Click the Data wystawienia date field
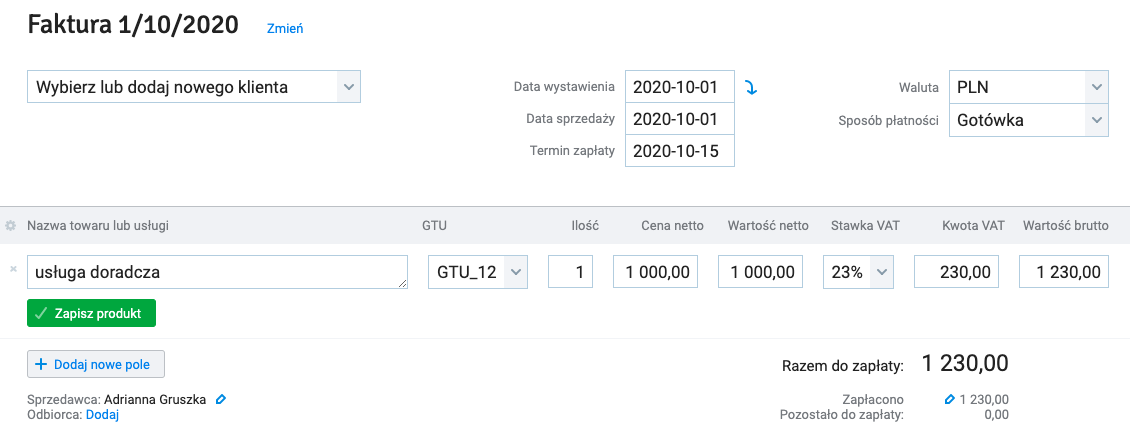1130x435 pixels. pyautogui.click(x=680, y=87)
